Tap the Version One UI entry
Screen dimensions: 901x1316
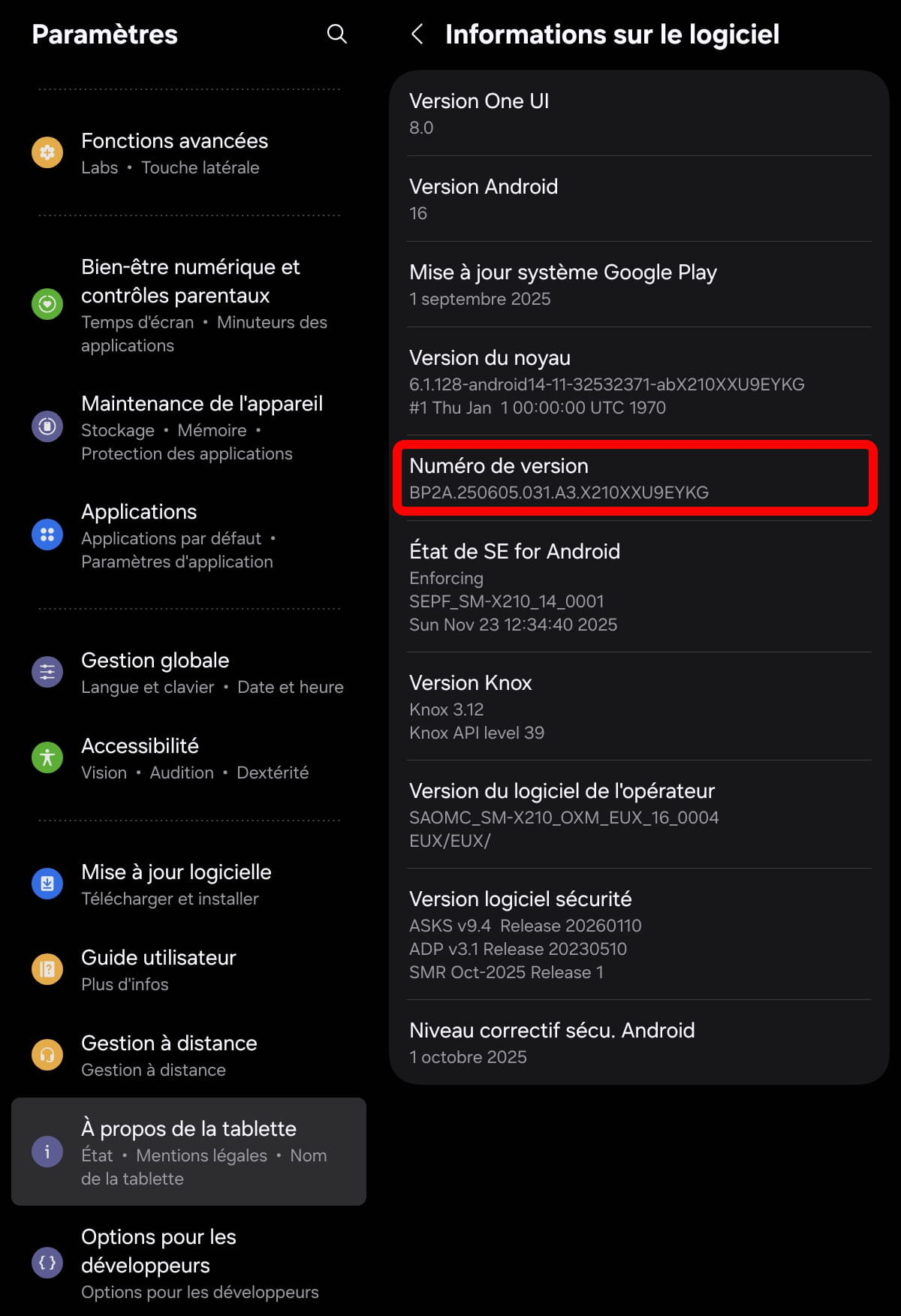639,113
